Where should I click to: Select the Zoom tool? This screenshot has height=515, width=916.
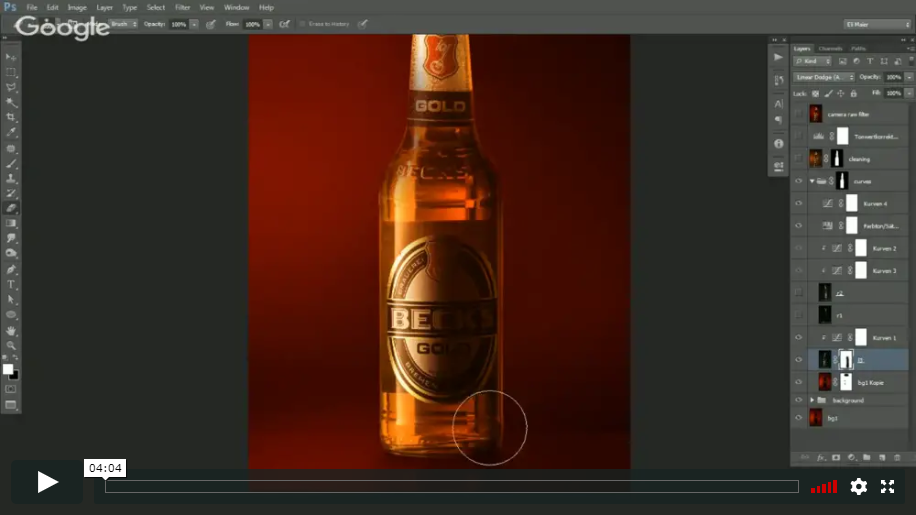(x=11, y=346)
